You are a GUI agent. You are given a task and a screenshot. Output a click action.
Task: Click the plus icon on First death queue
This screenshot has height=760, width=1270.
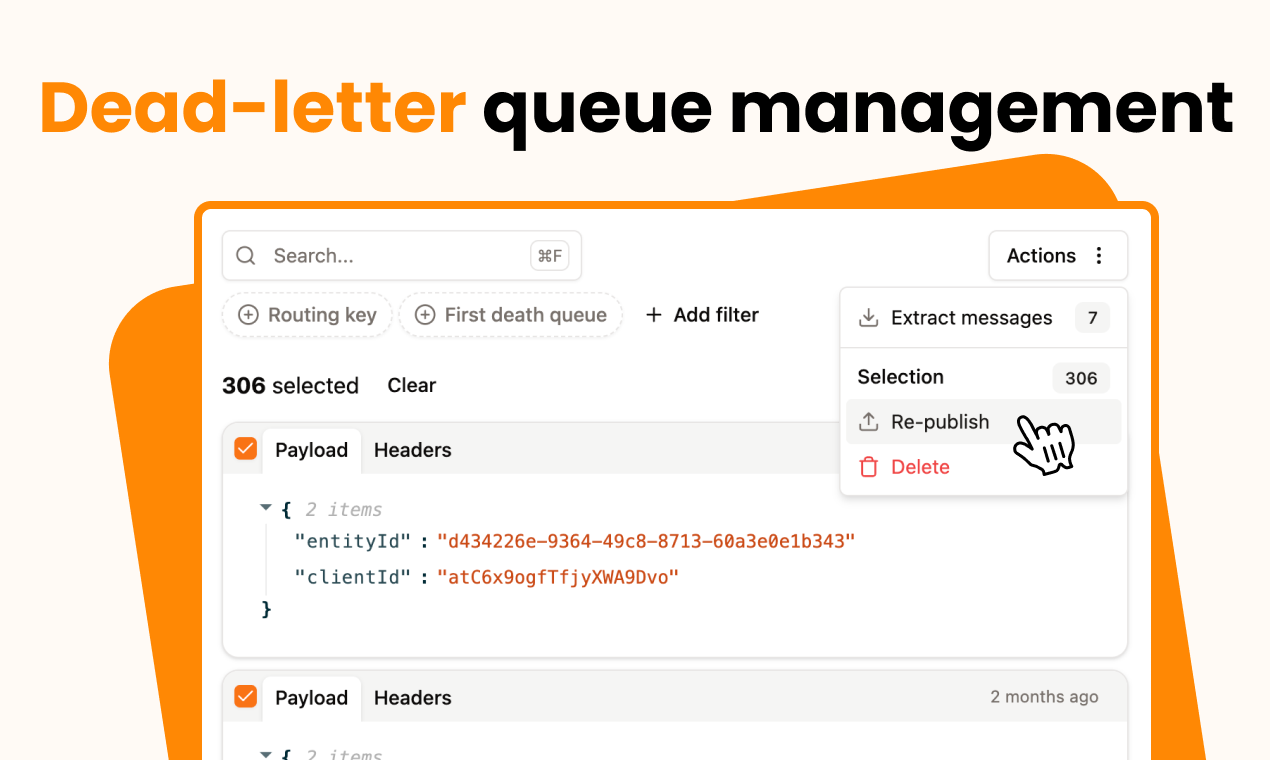(x=425, y=315)
